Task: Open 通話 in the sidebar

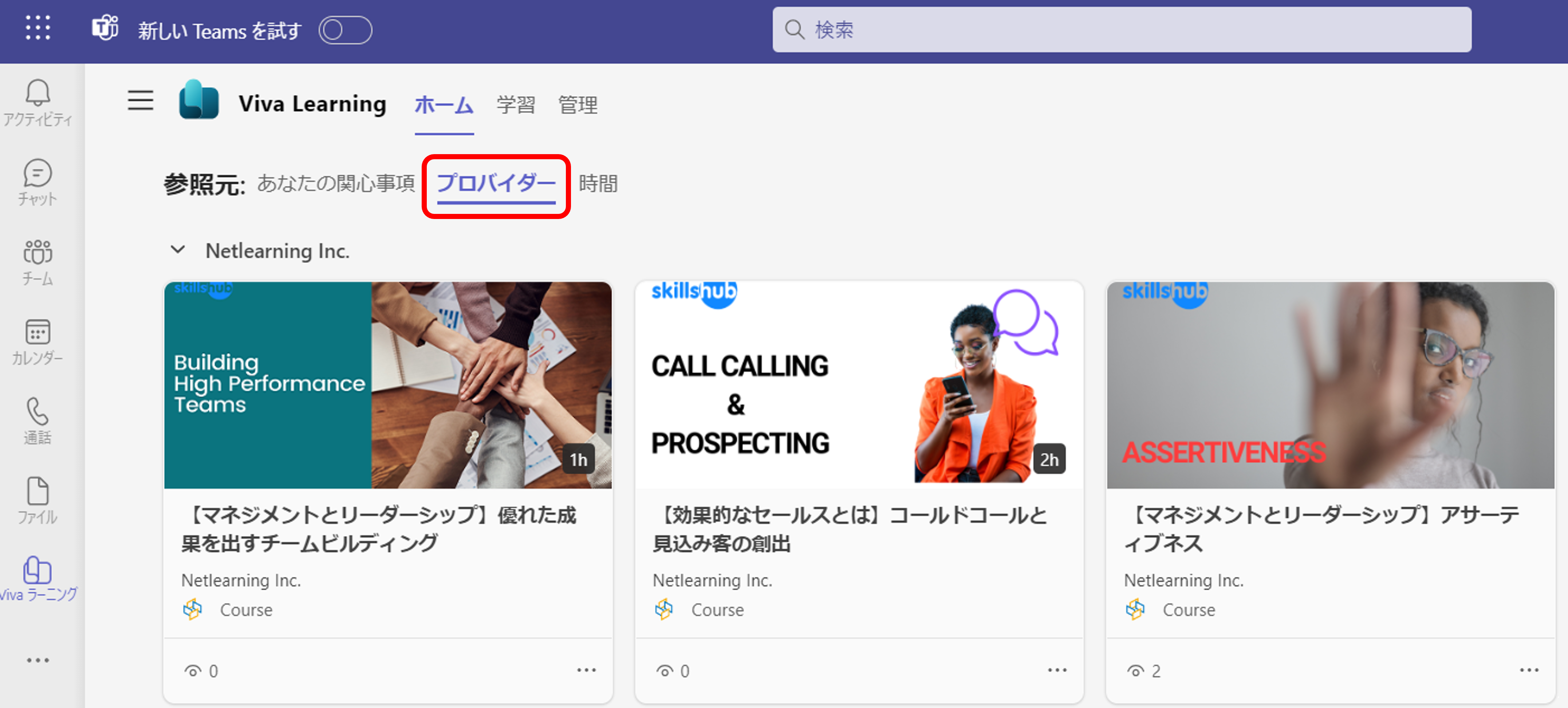Action: [38, 421]
